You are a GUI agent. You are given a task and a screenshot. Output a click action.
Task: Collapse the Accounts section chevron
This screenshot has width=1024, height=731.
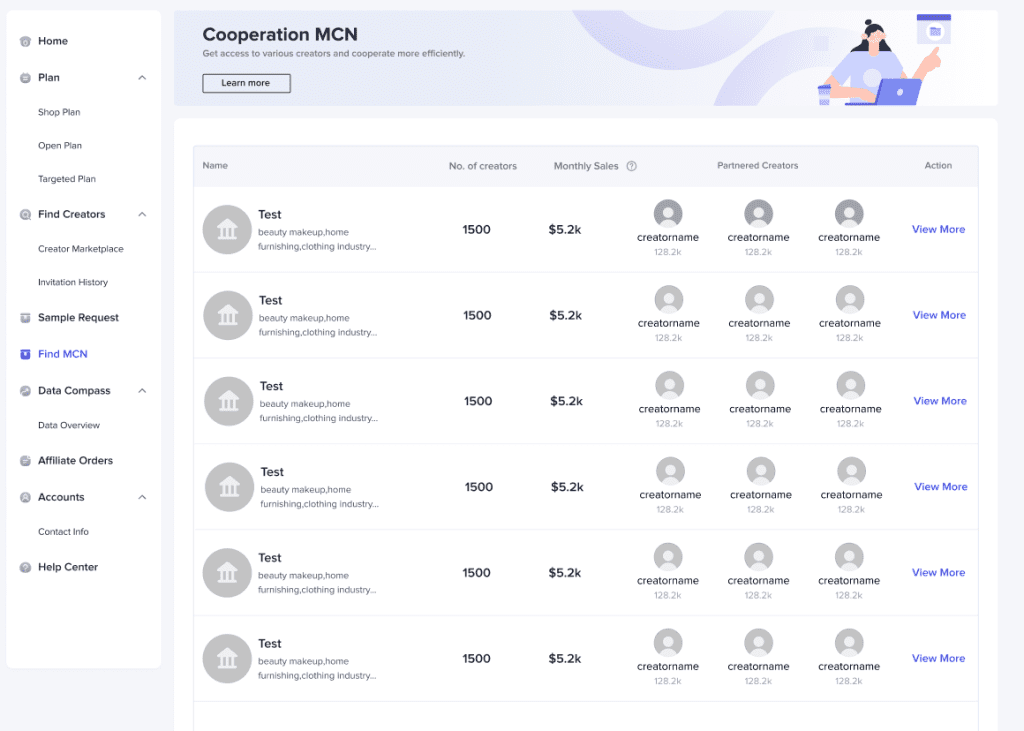point(142,497)
